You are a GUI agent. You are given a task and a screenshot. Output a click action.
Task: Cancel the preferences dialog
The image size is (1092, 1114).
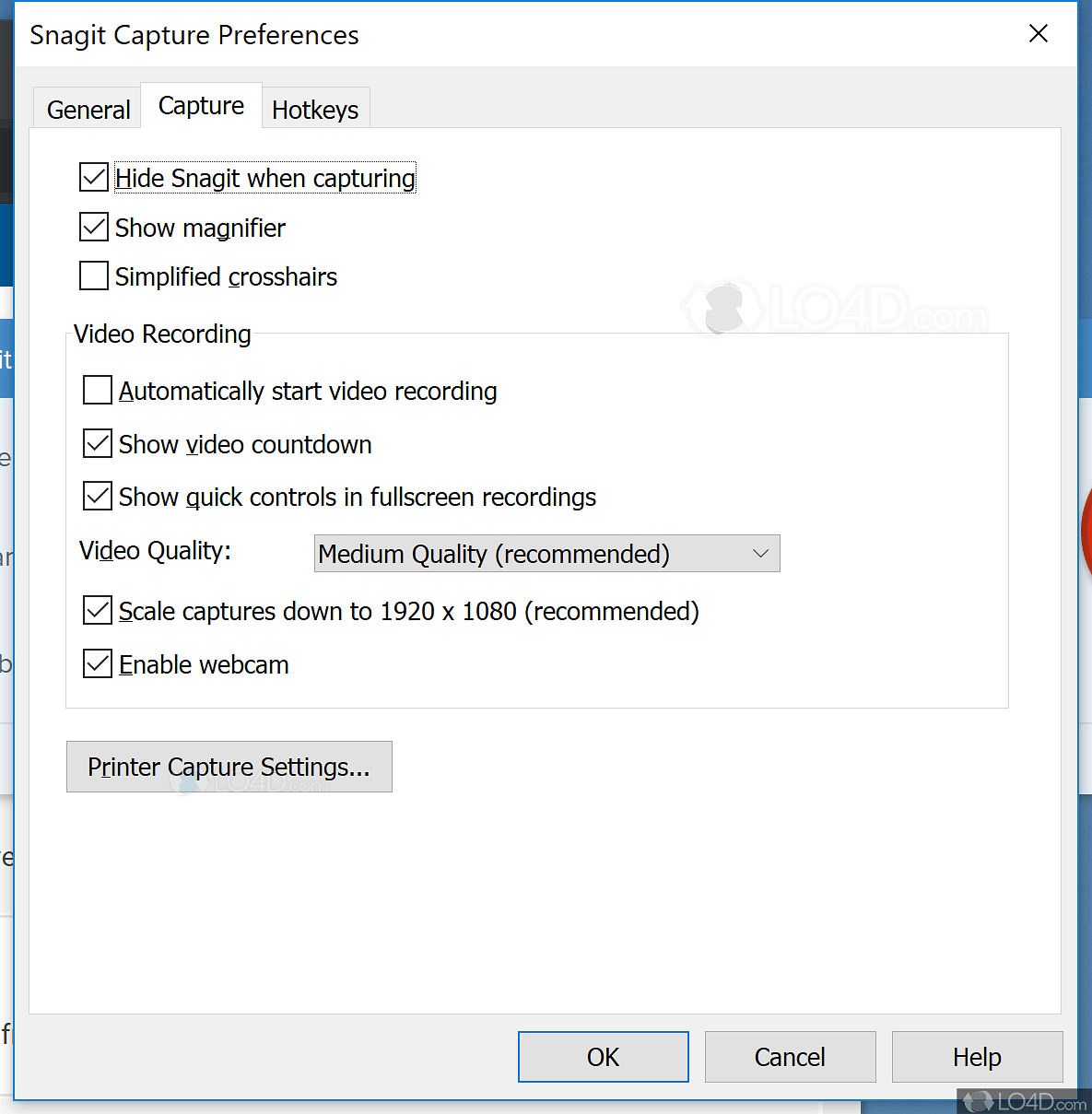coord(790,1056)
